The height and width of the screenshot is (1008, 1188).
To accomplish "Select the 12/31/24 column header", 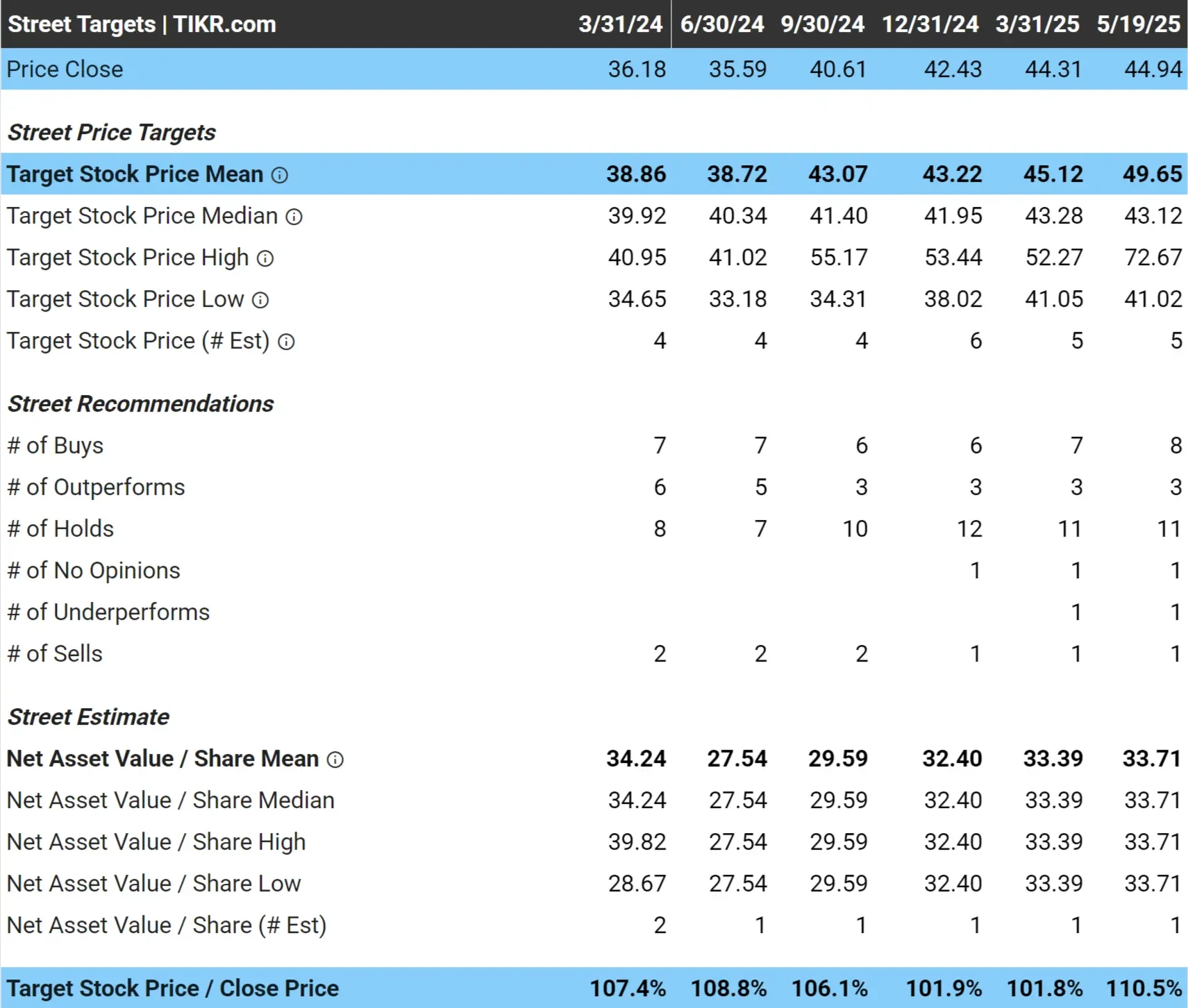I will point(930,24).
